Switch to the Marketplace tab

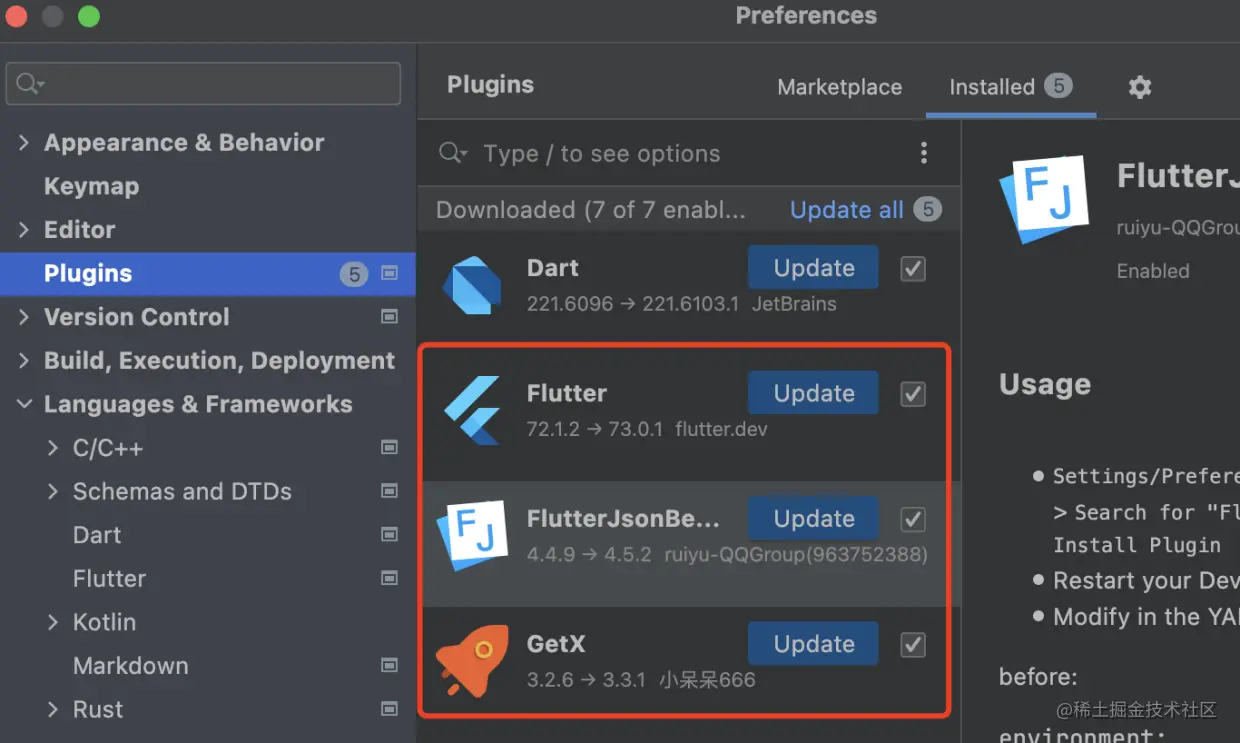[x=840, y=87]
